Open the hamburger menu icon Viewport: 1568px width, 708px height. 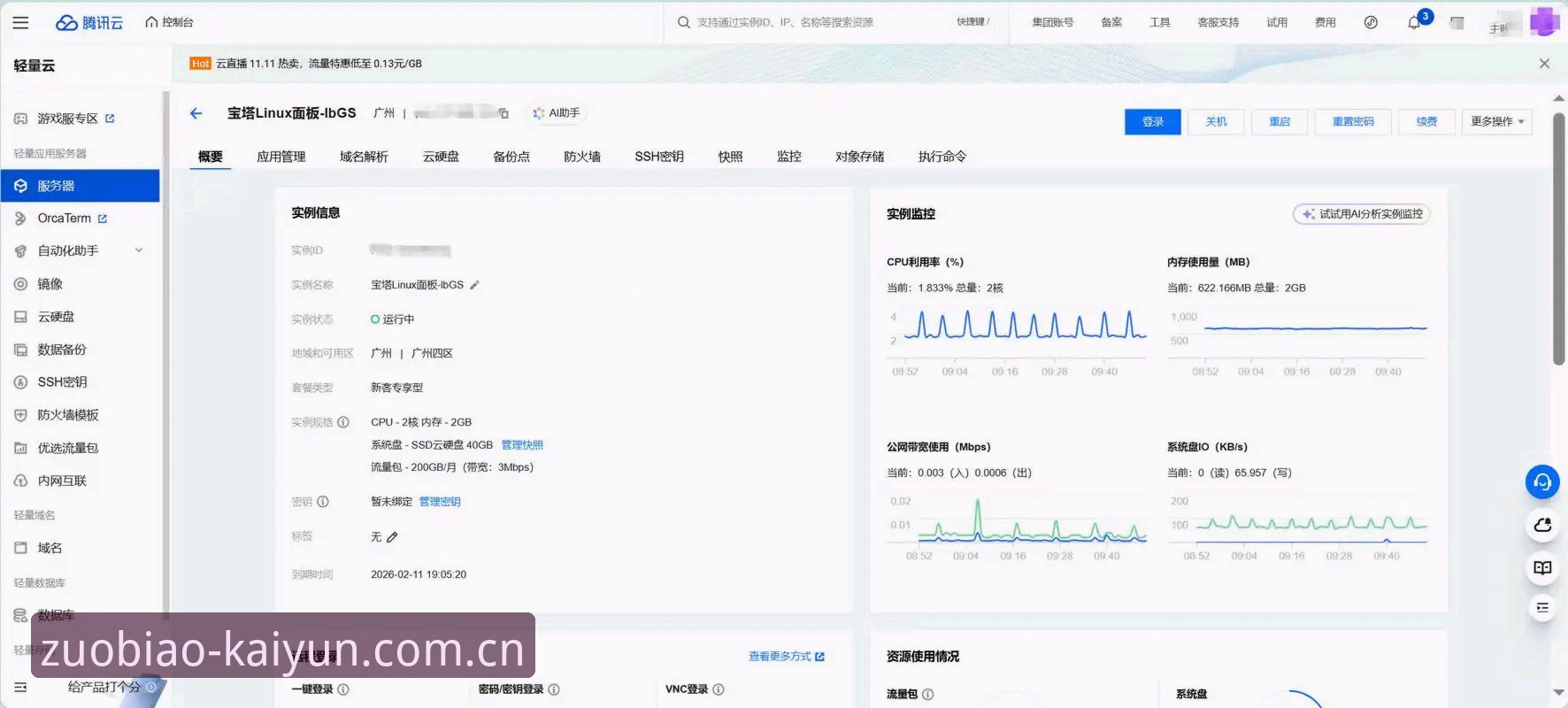click(20, 23)
